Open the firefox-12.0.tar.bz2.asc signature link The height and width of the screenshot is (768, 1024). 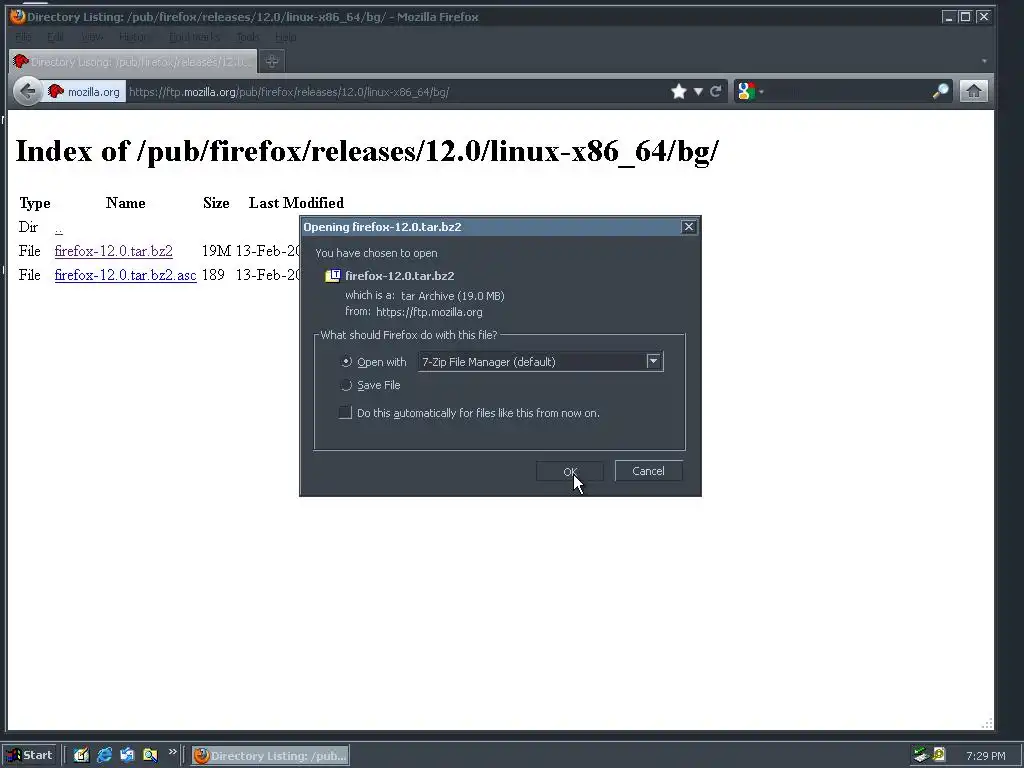click(x=125, y=275)
